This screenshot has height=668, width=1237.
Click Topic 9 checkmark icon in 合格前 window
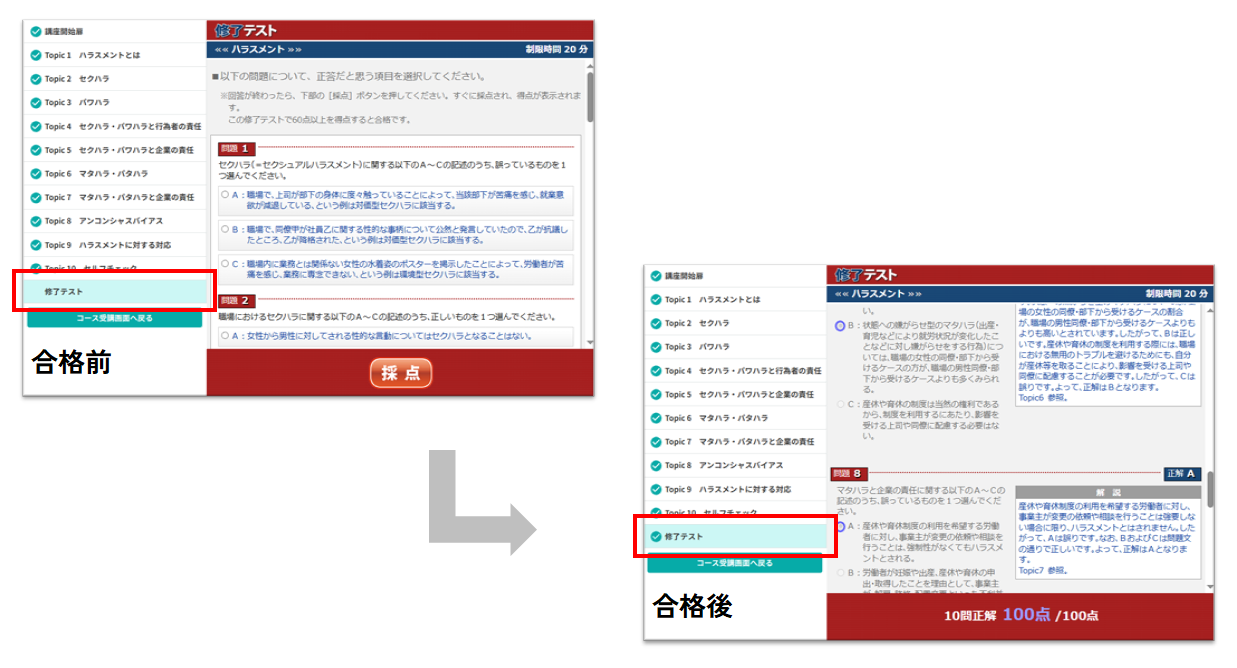click(36, 245)
